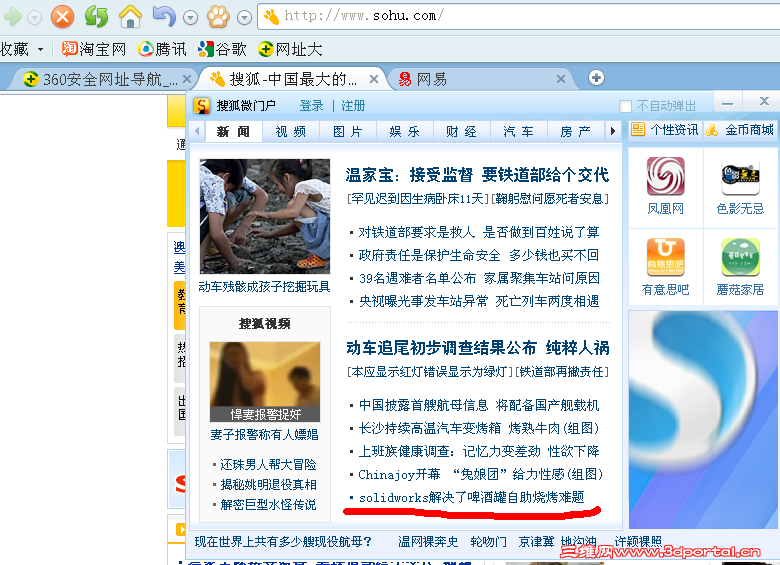Open 对铁道部要求是救人 news link
This screenshot has width=780, height=565.
[479, 232]
